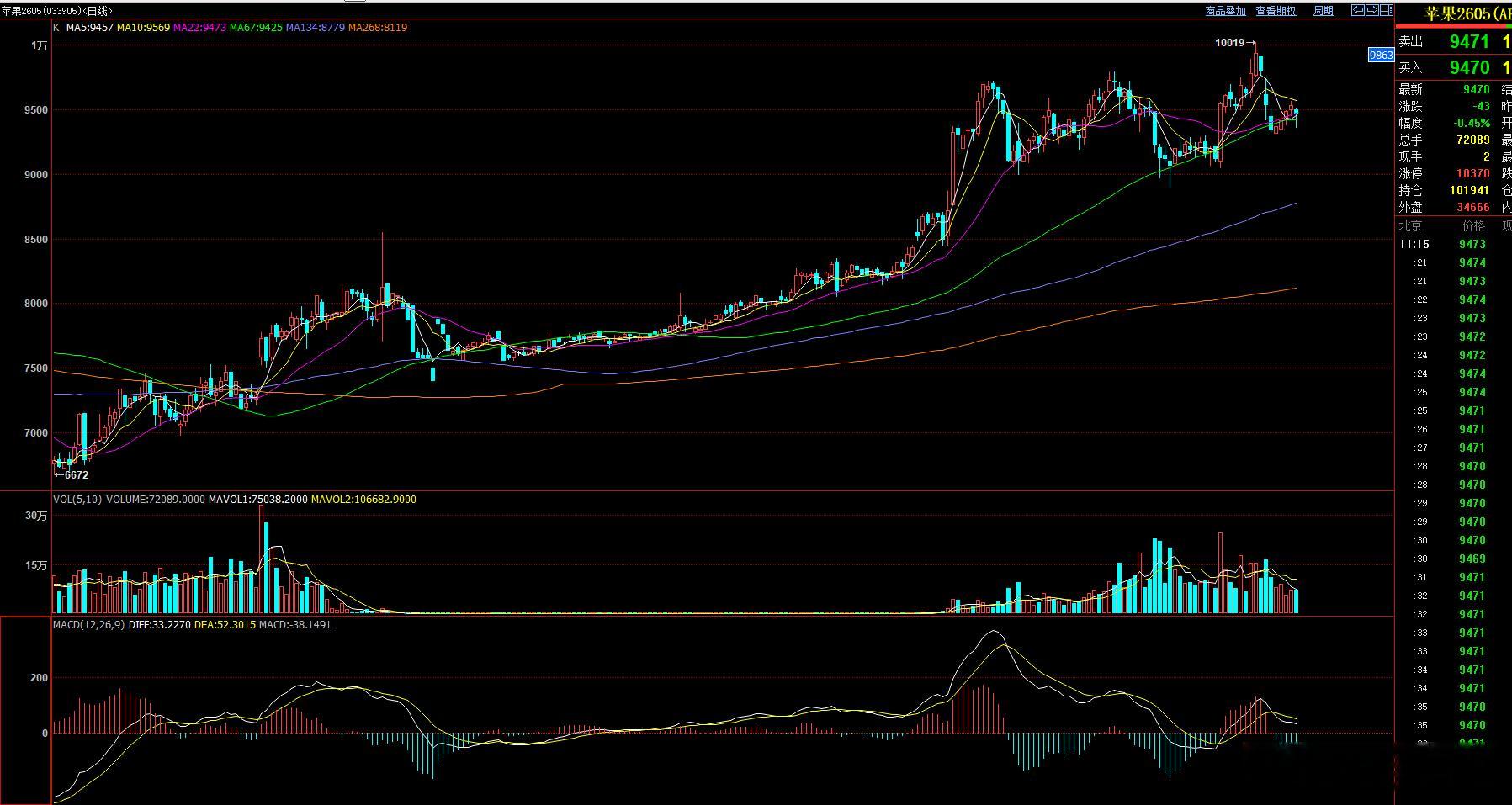Click the 1万 price axis label
Image resolution: width=1512 pixels, height=805 pixels.
(x=40, y=46)
